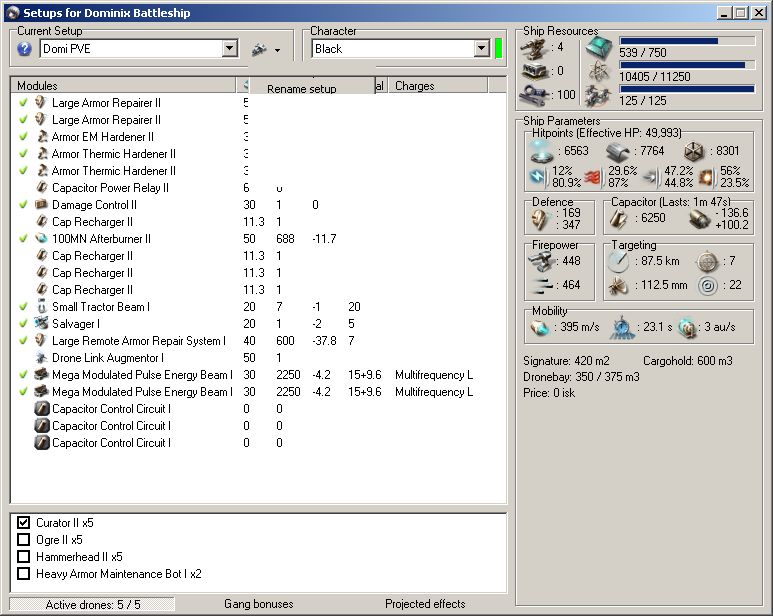Screen dimensions: 773x616
Task: Click the Active drones 5 / 5 button
Action: (x=92, y=604)
